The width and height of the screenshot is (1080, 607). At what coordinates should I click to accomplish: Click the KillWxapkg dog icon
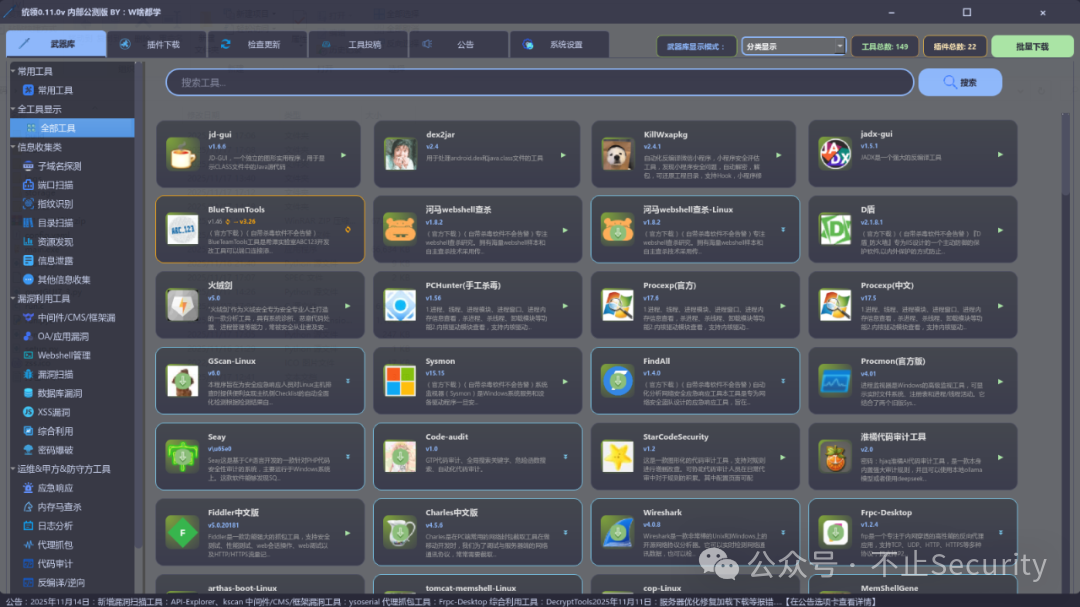click(x=617, y=154)
